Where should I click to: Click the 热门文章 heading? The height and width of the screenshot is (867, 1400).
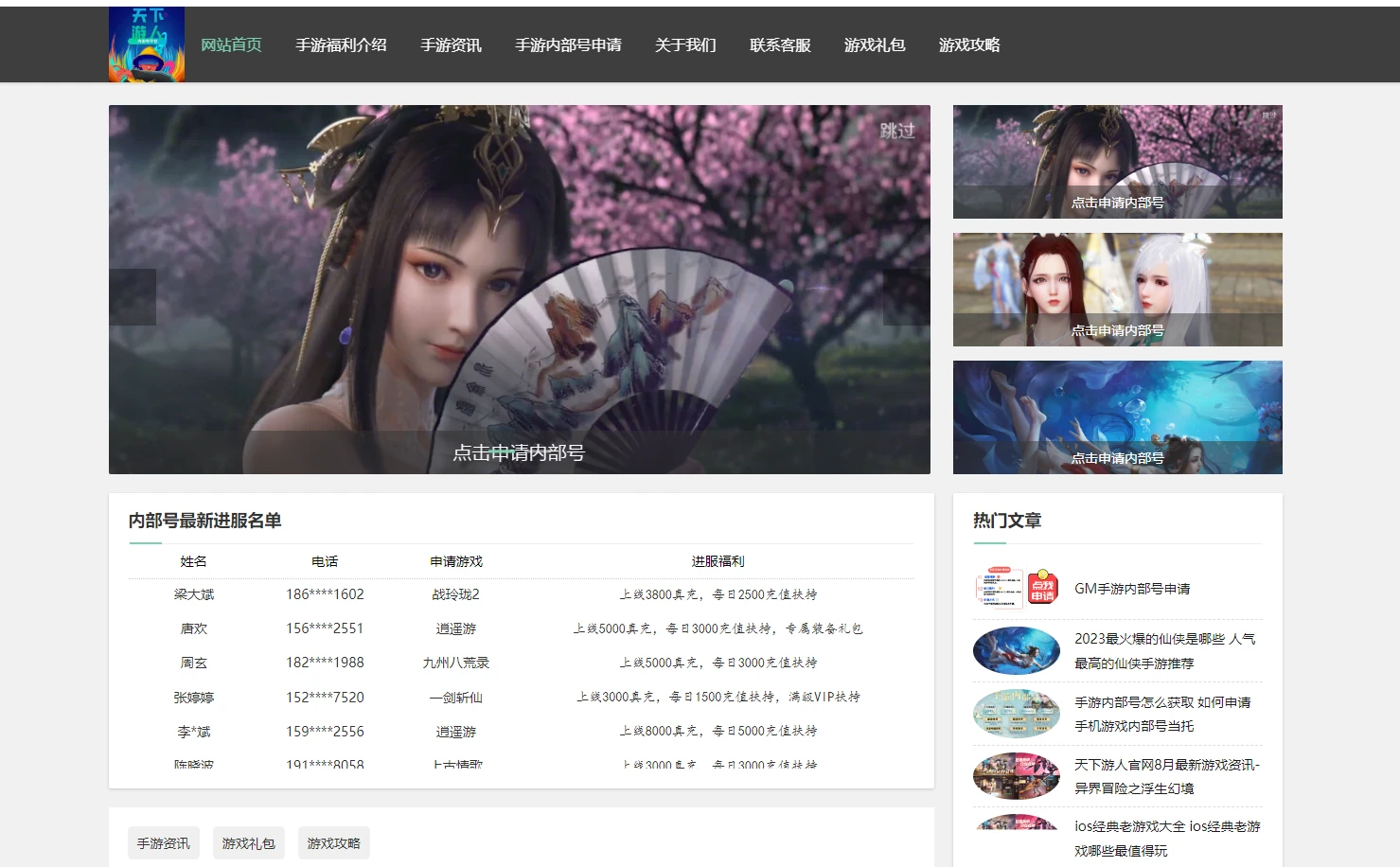point(1007,521)
